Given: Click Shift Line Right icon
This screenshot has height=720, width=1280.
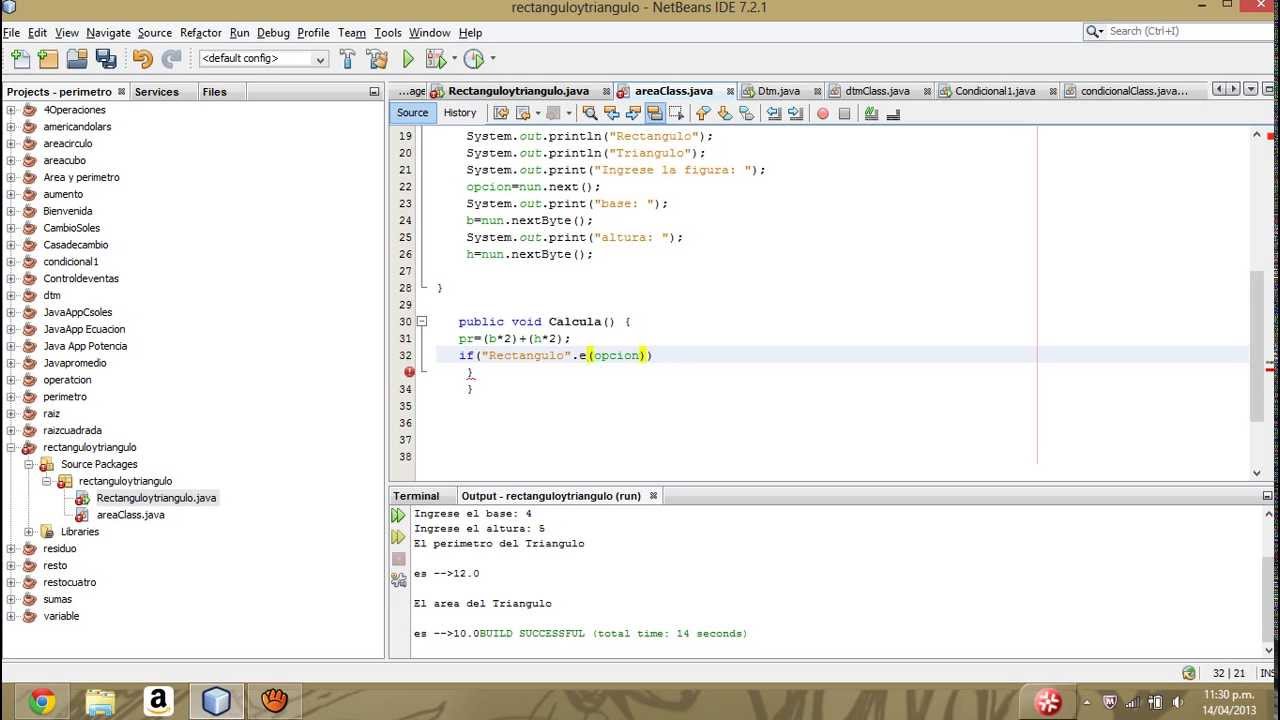Looking at the screenshot, I should click(795, 113).
